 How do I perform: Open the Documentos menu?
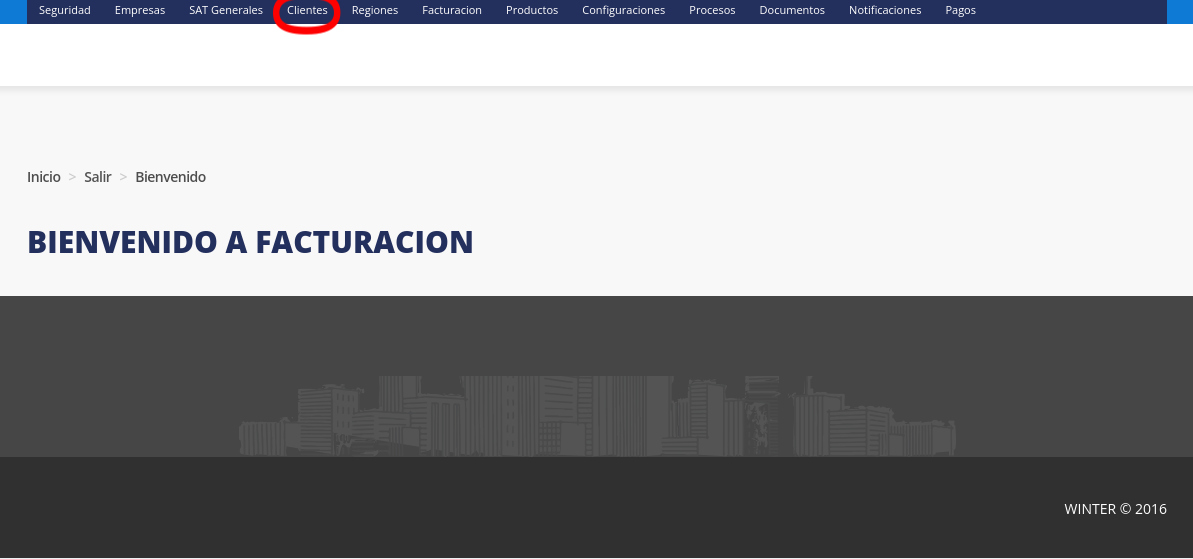point(792,10)
